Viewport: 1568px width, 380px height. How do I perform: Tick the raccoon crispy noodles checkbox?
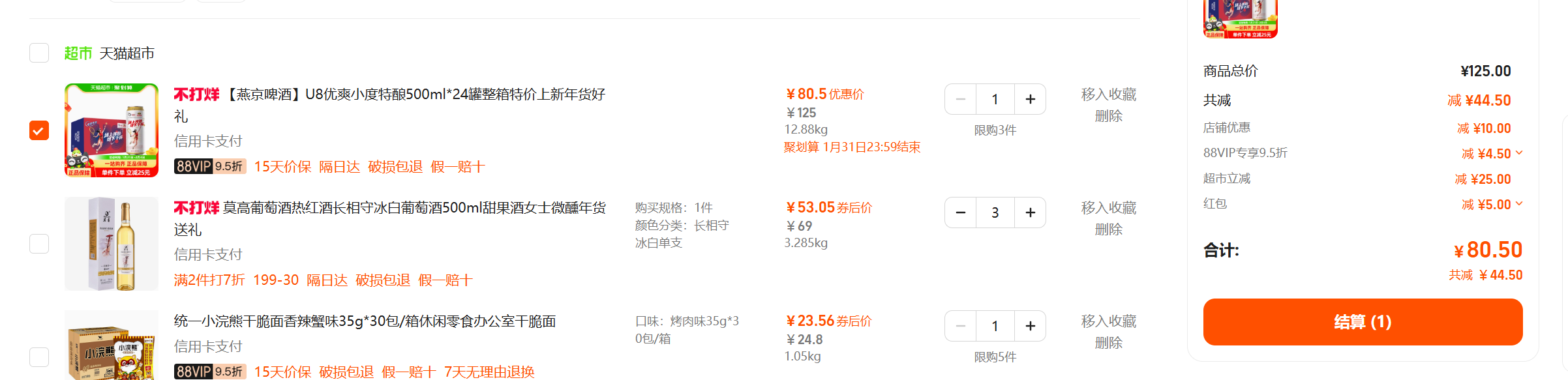pyautogui.click(x=39, y=357)
